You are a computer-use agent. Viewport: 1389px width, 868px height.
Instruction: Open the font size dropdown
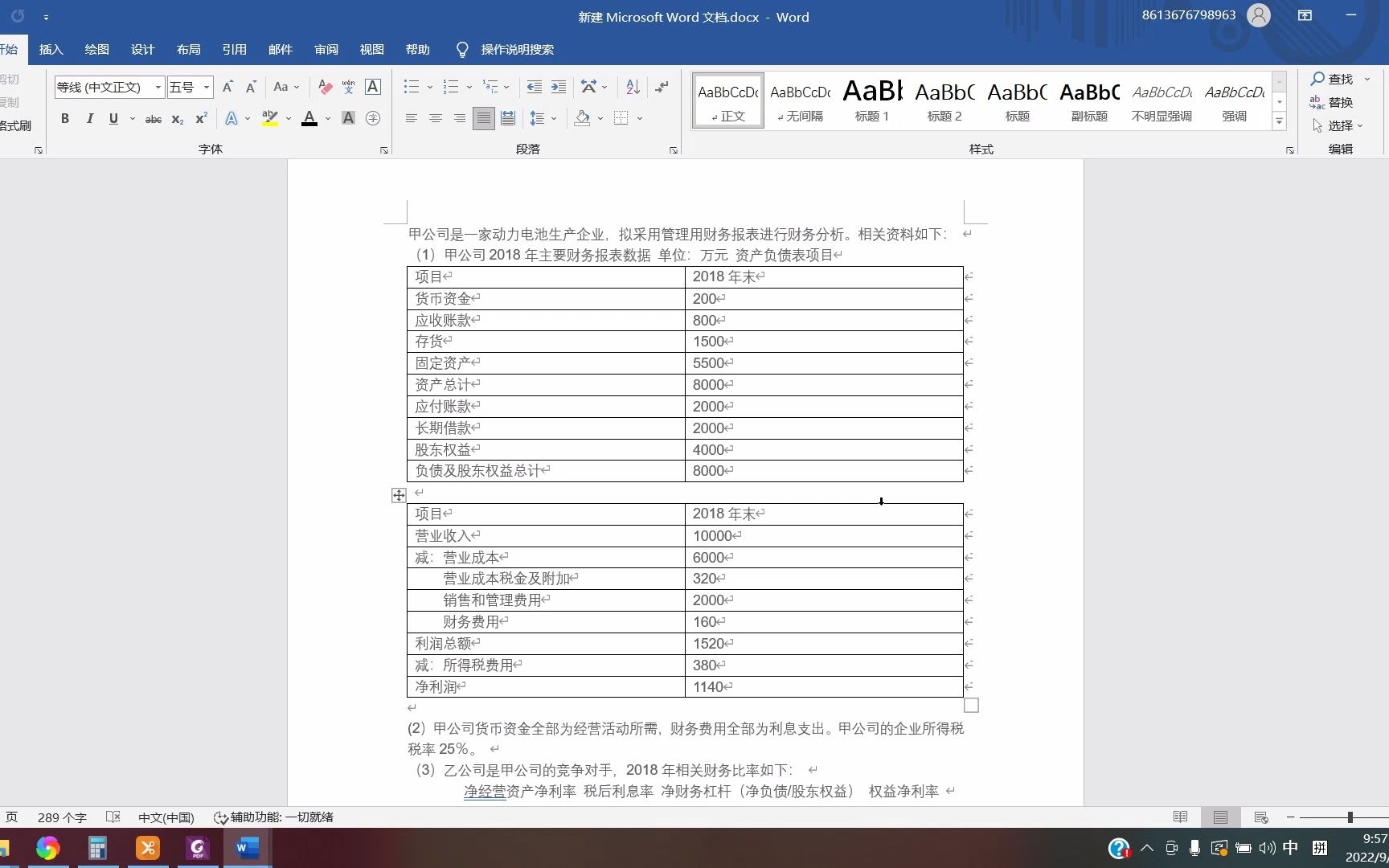pos(207,87)
